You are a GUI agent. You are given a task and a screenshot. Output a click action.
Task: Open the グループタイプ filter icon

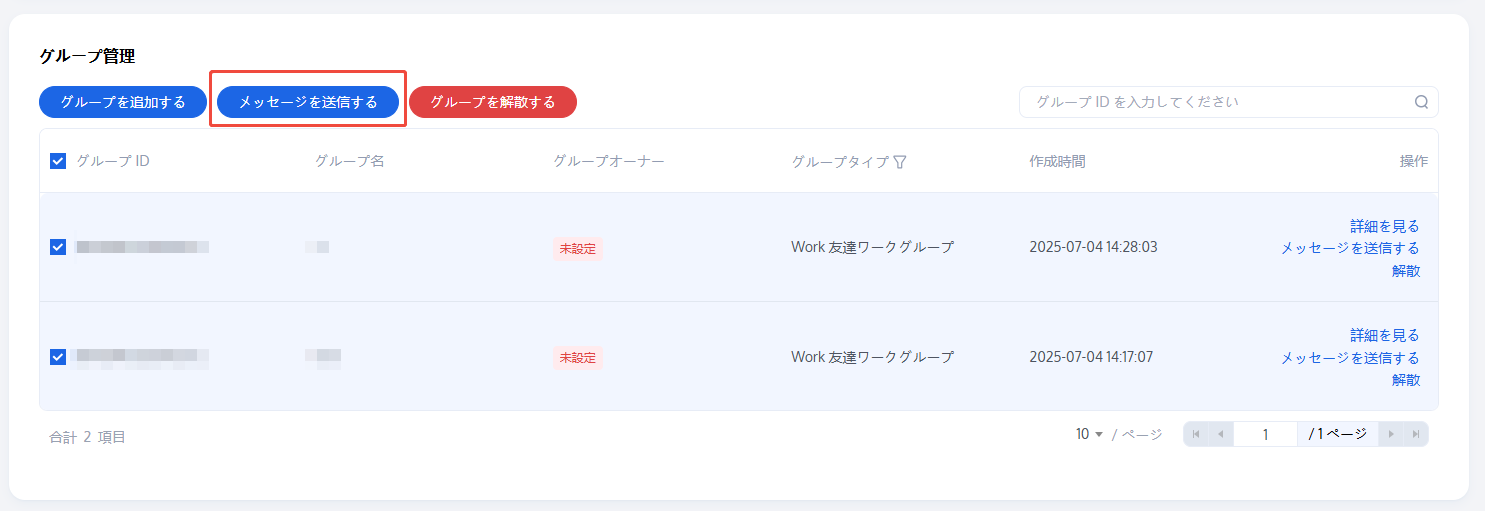900,161
